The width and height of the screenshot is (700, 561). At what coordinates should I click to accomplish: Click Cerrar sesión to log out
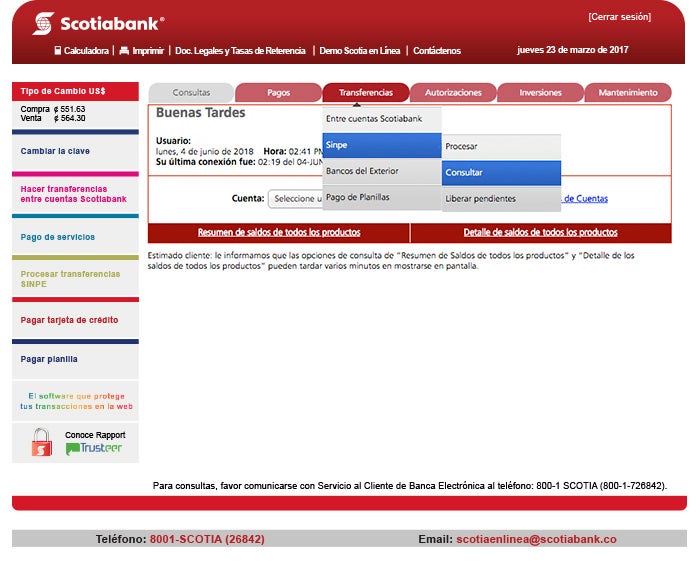(x=618, y=17)
